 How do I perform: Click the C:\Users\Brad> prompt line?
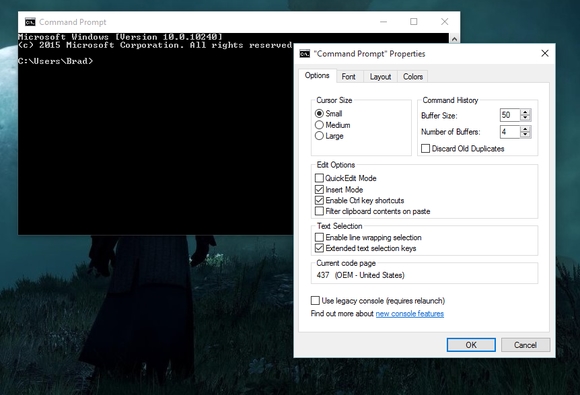point(55,61)
